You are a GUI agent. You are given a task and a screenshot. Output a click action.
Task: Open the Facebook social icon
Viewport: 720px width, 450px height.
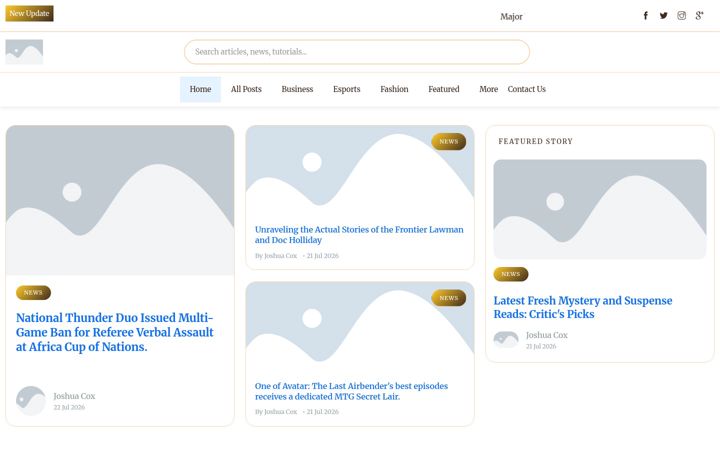(645, 16)
